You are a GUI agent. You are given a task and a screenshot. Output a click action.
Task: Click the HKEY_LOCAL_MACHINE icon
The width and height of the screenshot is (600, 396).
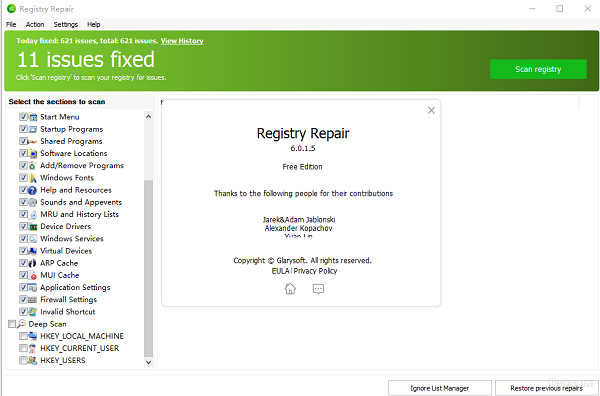pos(33,336)
